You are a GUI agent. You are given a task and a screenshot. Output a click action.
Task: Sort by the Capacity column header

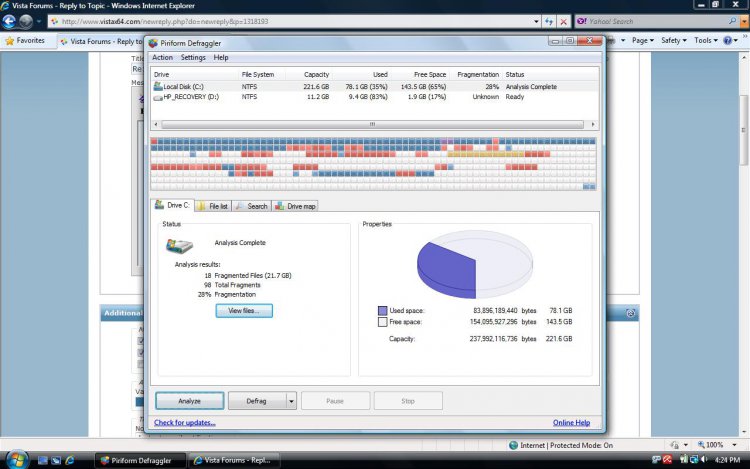[x=316, y=75]
